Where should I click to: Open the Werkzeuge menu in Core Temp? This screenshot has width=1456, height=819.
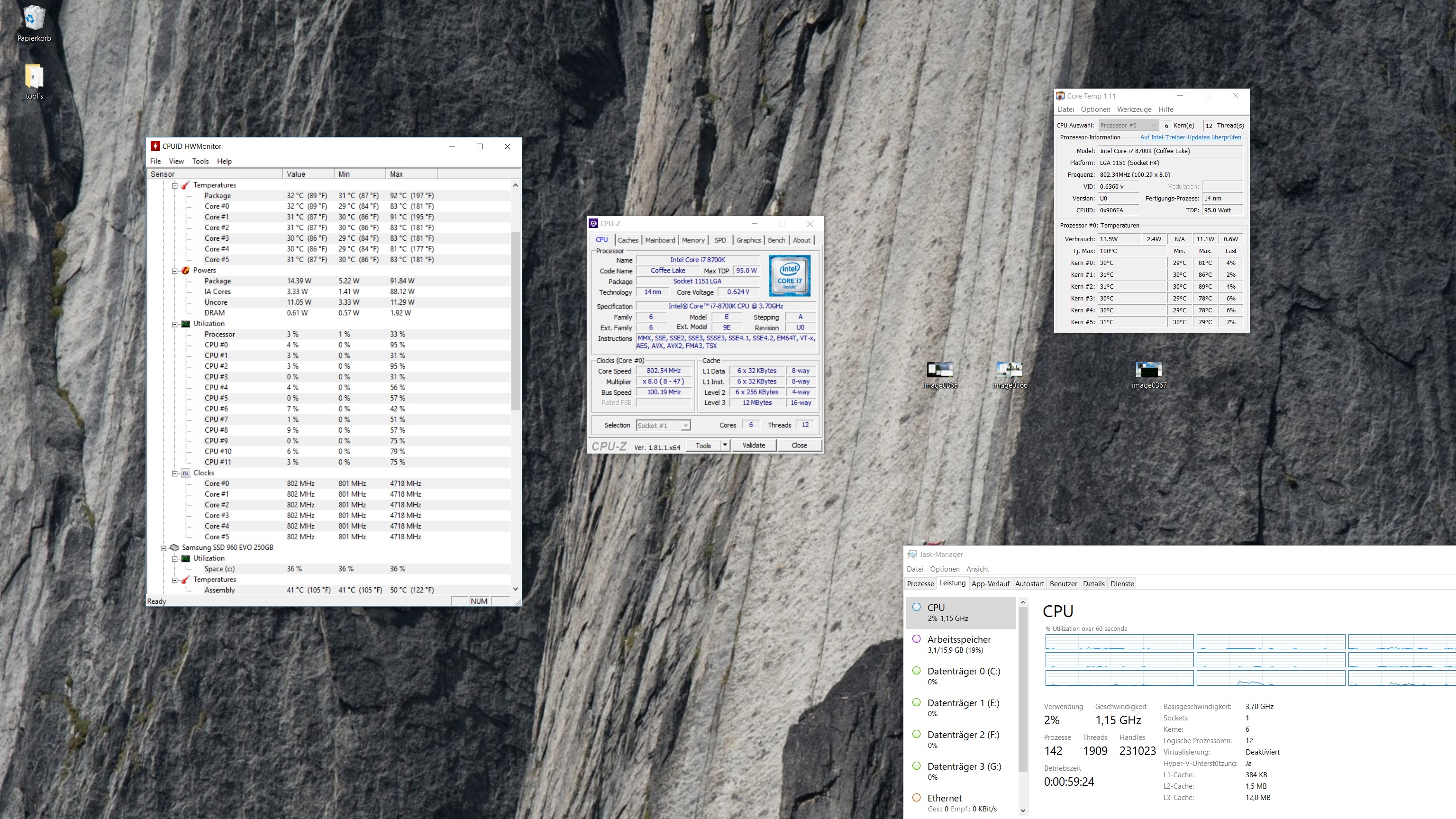pos(1134,109)
